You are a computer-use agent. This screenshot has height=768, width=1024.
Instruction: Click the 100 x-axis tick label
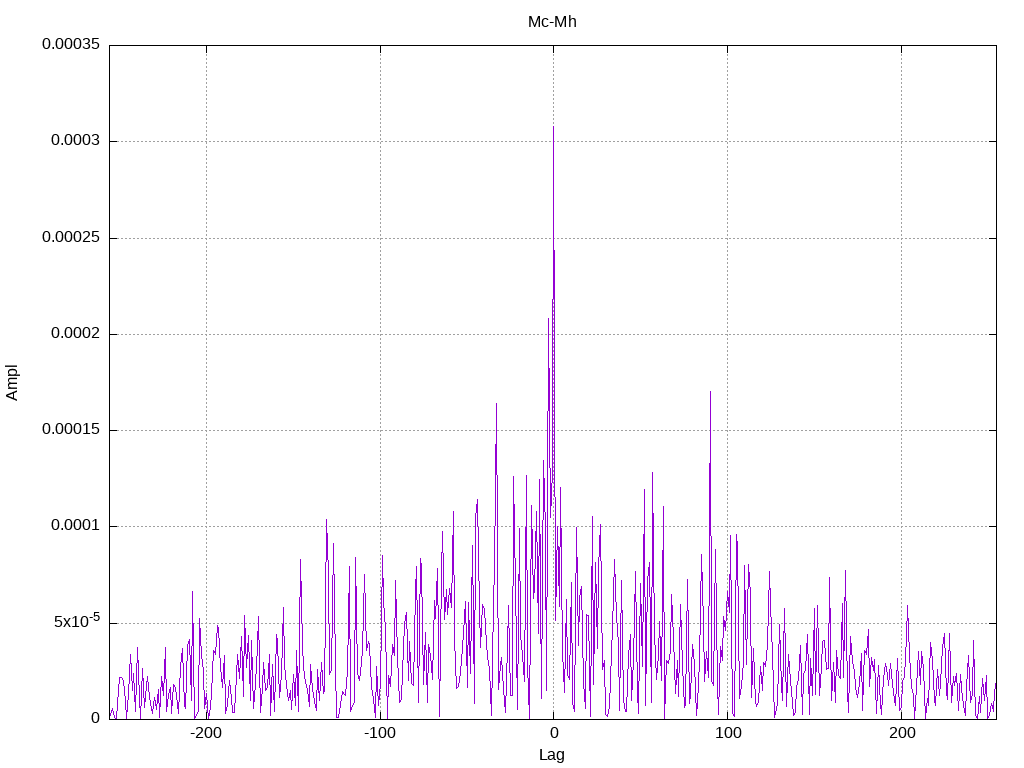(728, 733)
